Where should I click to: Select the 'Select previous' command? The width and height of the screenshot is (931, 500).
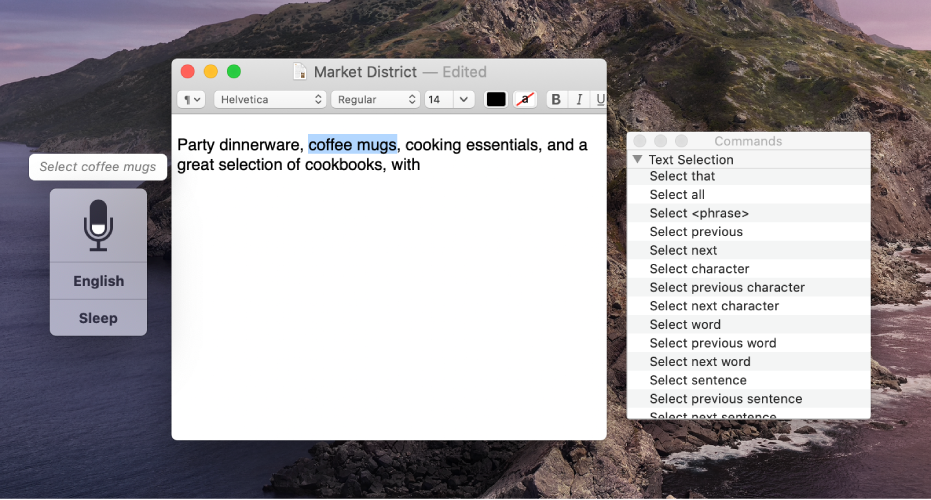tap(749, 232)
